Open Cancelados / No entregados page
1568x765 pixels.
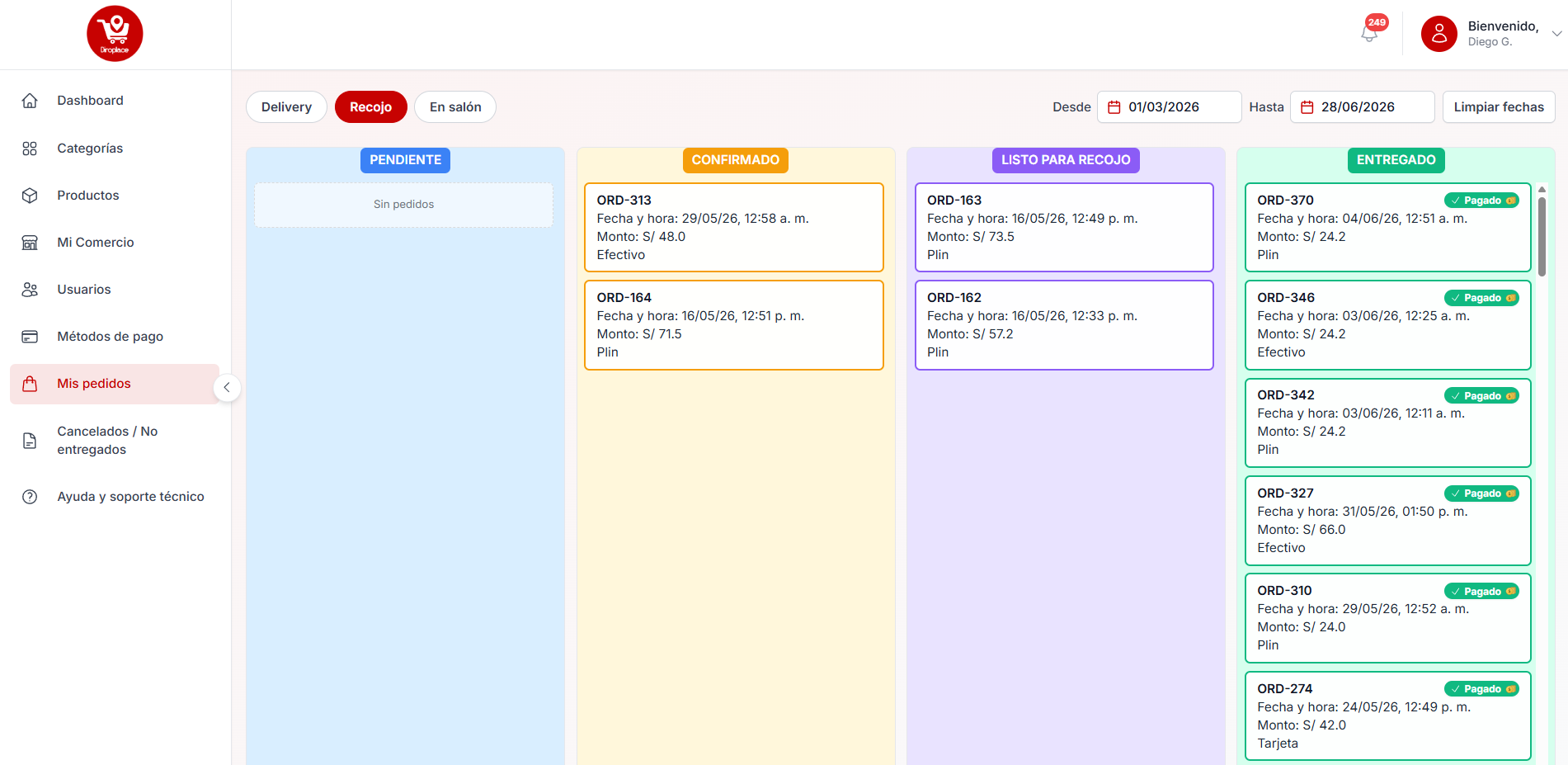(x=115, y=441)
